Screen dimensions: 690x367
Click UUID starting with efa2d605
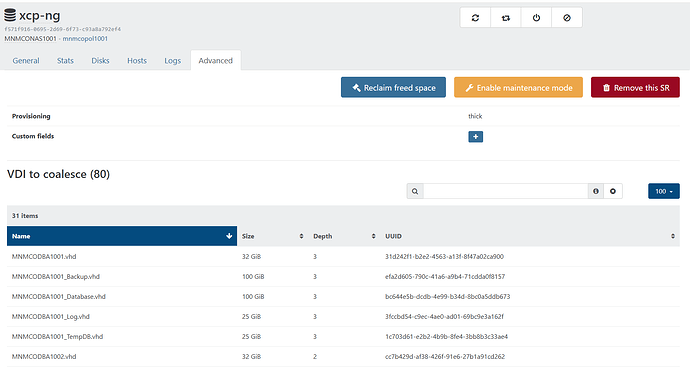(445, 277)
